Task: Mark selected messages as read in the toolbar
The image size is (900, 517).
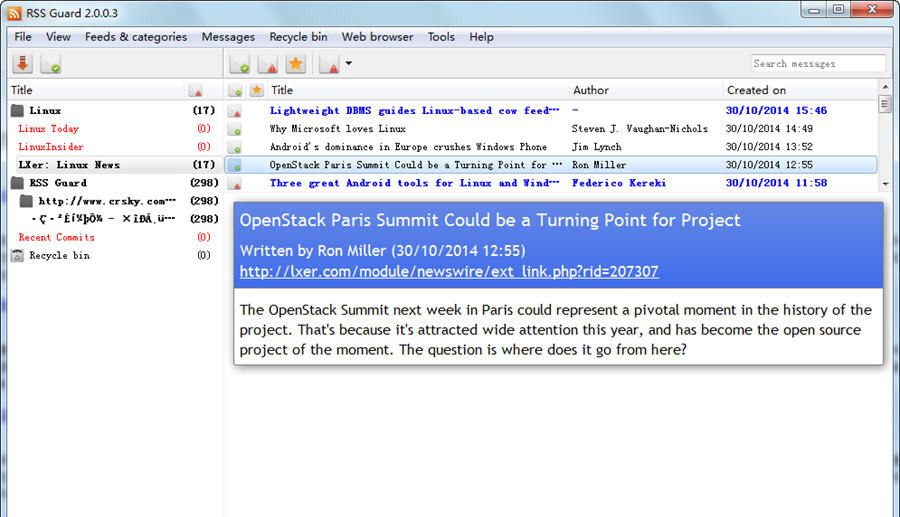Action: click(239, 64)
